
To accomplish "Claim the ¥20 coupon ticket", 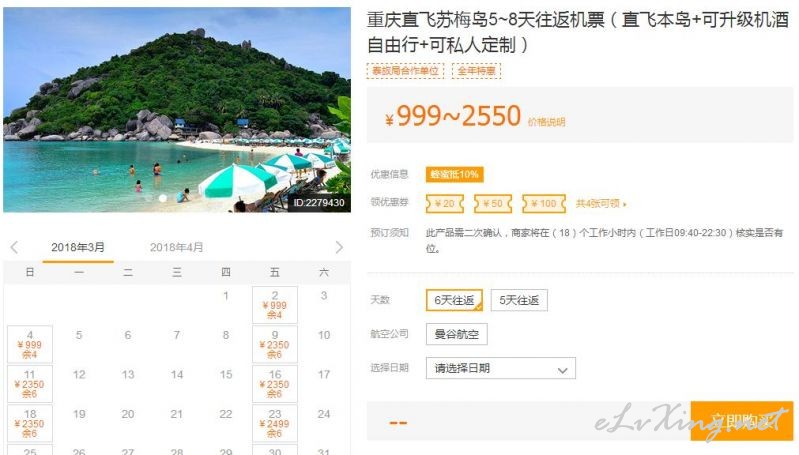I will click(x=445, y=204).
